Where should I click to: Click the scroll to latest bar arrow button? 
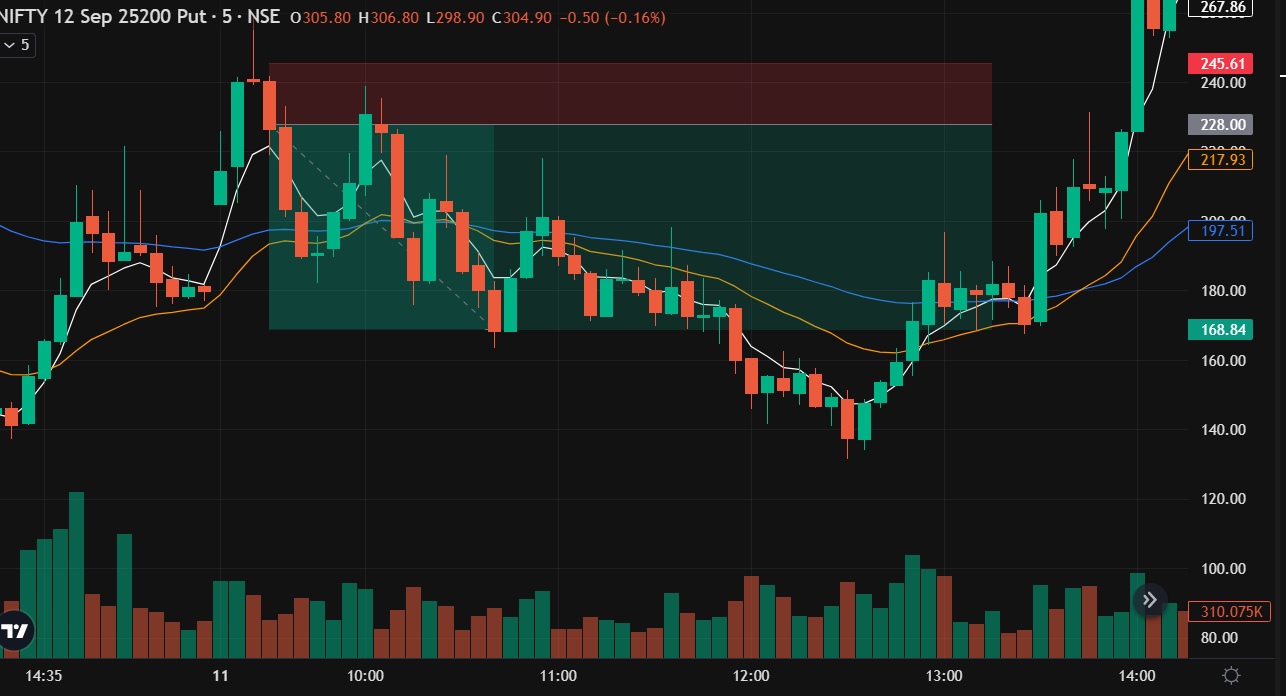click(x=1150, y=600)
